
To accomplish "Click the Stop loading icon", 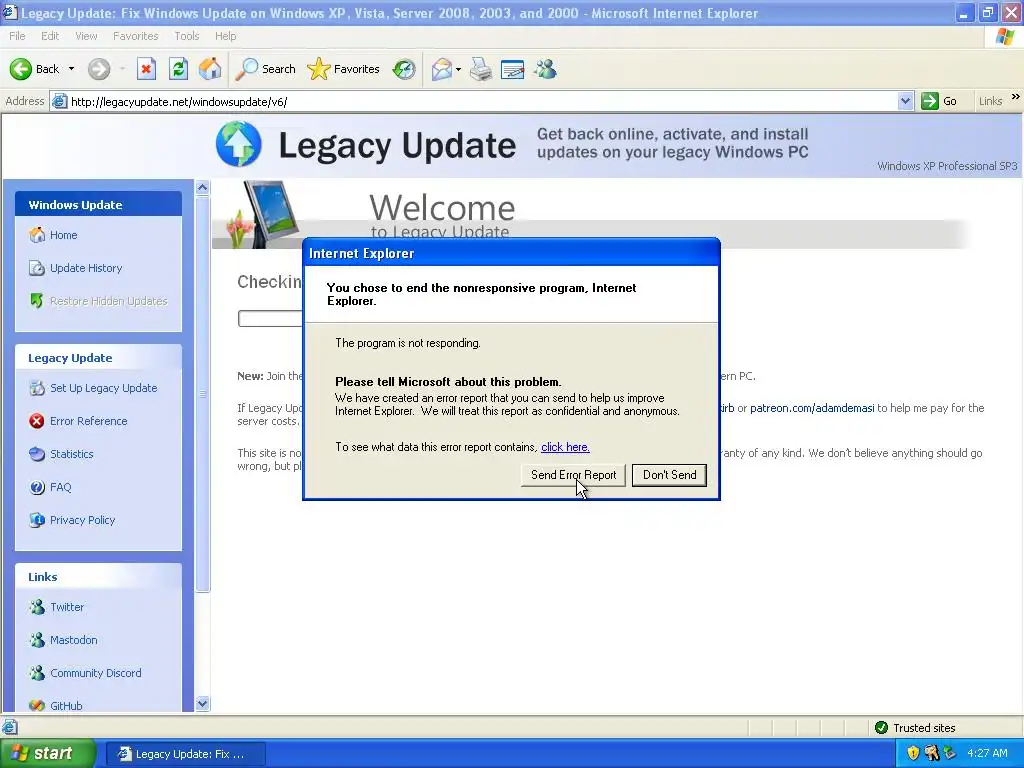I will (146, 69).
